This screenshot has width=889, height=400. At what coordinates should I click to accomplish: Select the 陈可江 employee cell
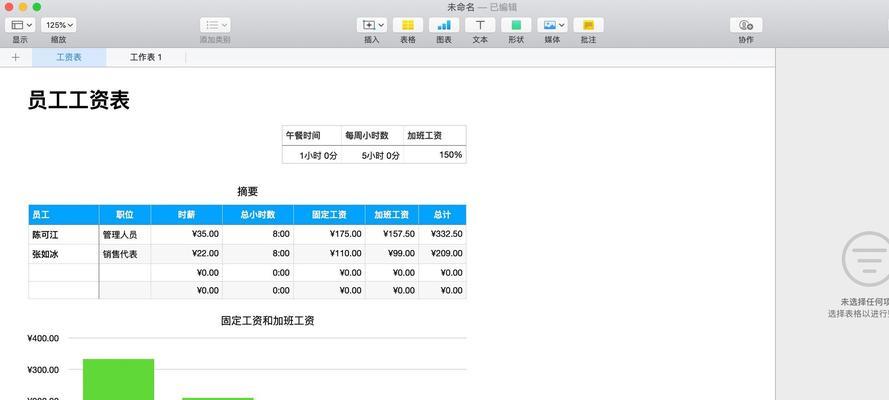pos(64,234)
